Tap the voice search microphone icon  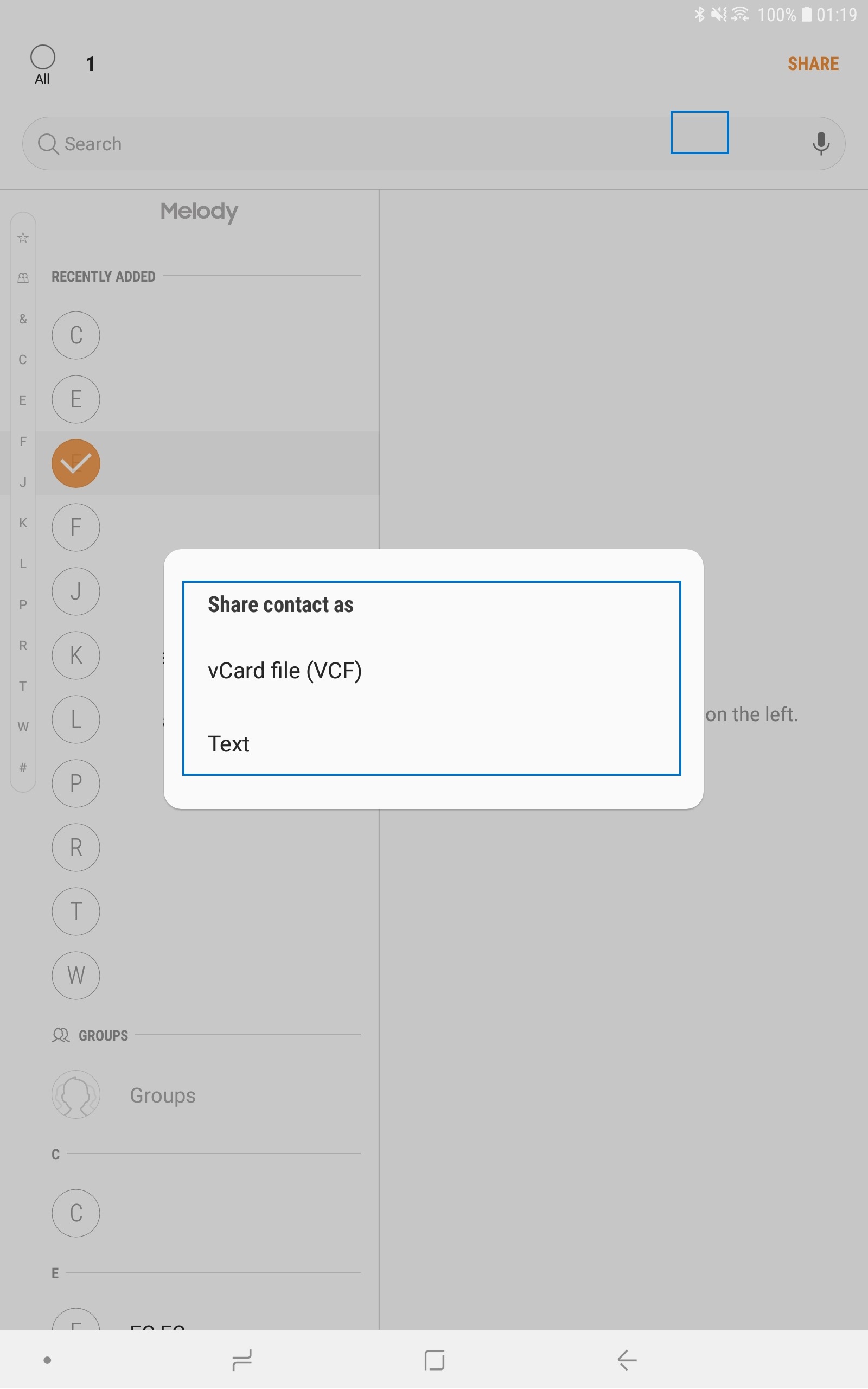tap(821, 143)
